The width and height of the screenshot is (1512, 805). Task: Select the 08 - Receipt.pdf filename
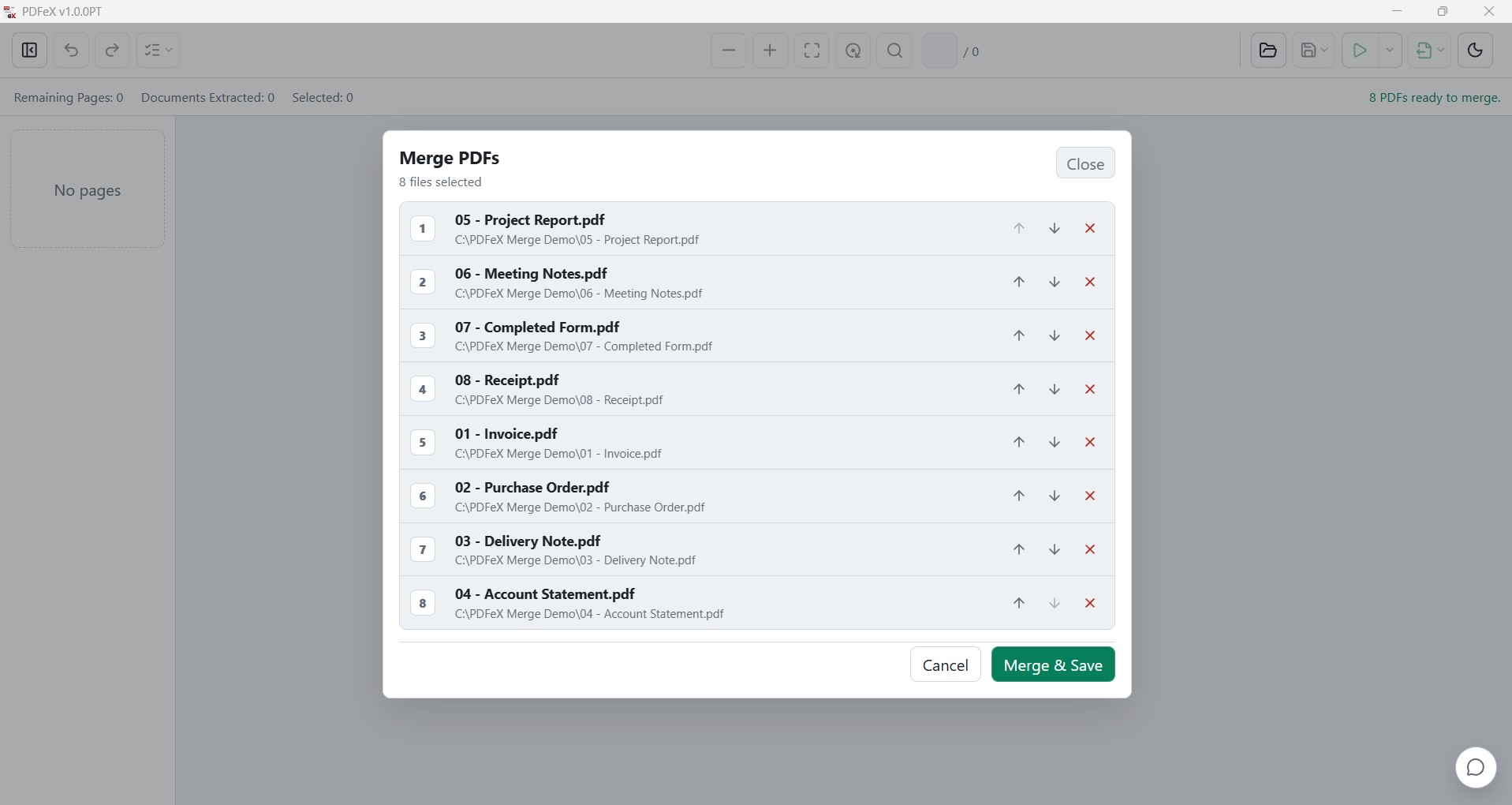point(507,380)
